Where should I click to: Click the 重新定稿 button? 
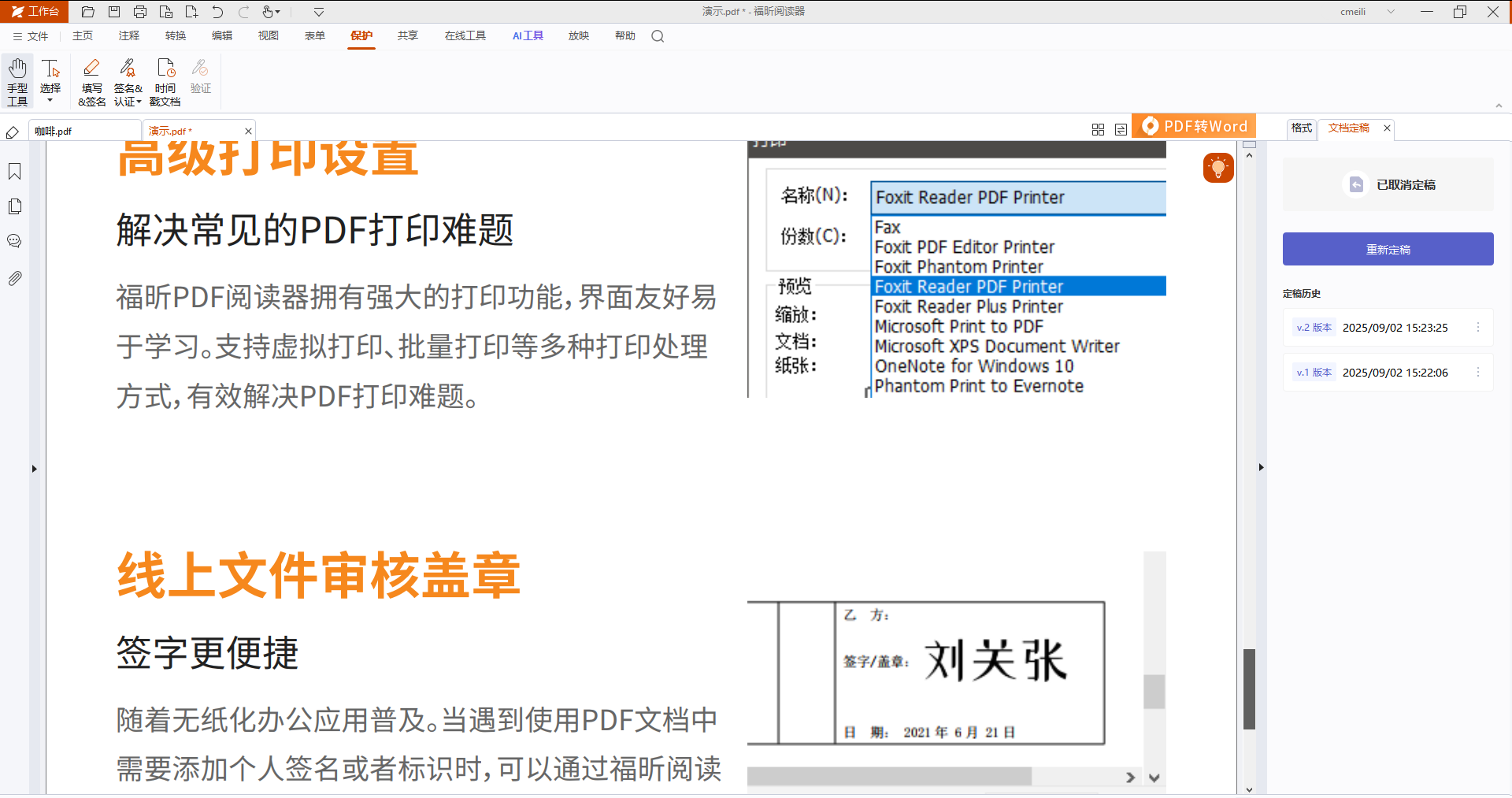tap(1388, 249)
